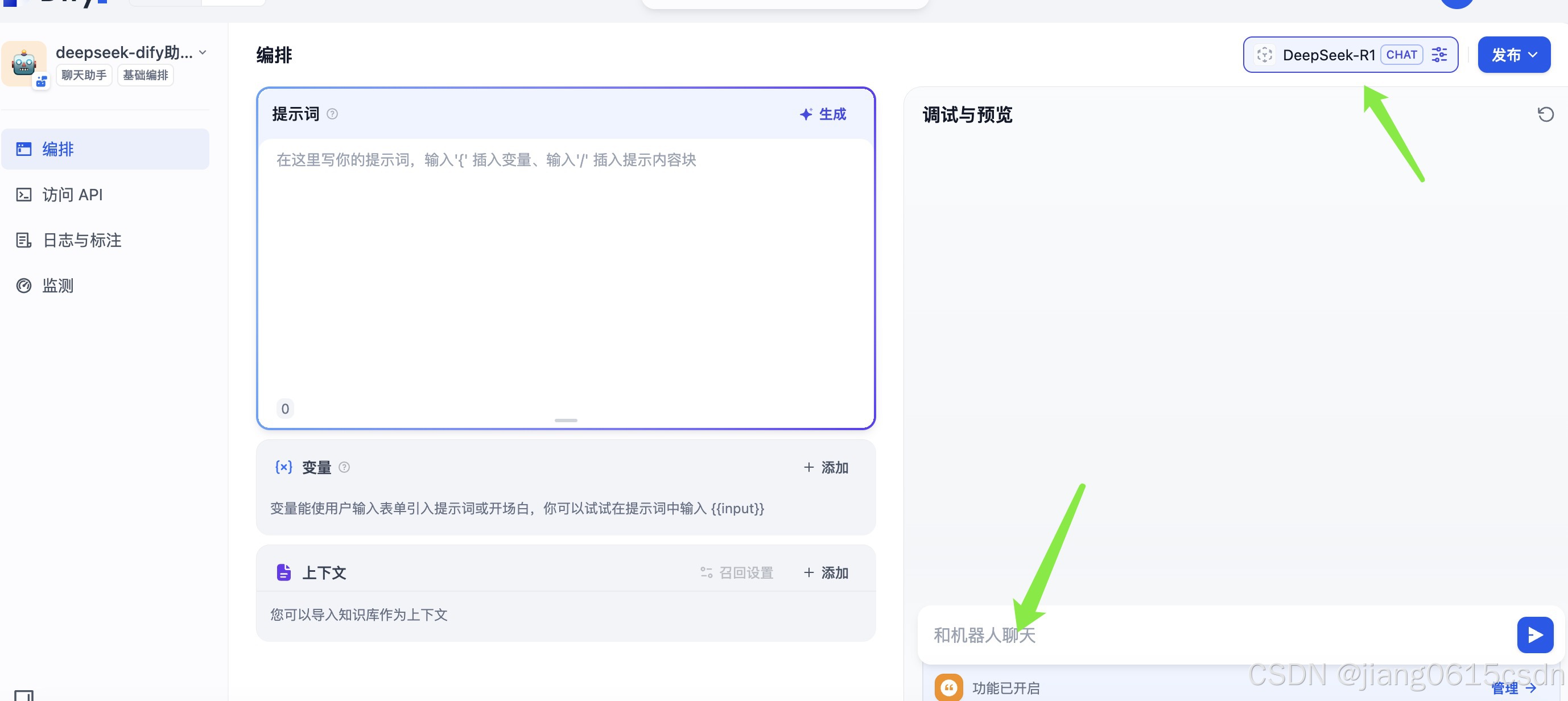This screenshot has width=1568, height=701.
Task: Click help icon beside 变量 label
Action: point(344,467)
